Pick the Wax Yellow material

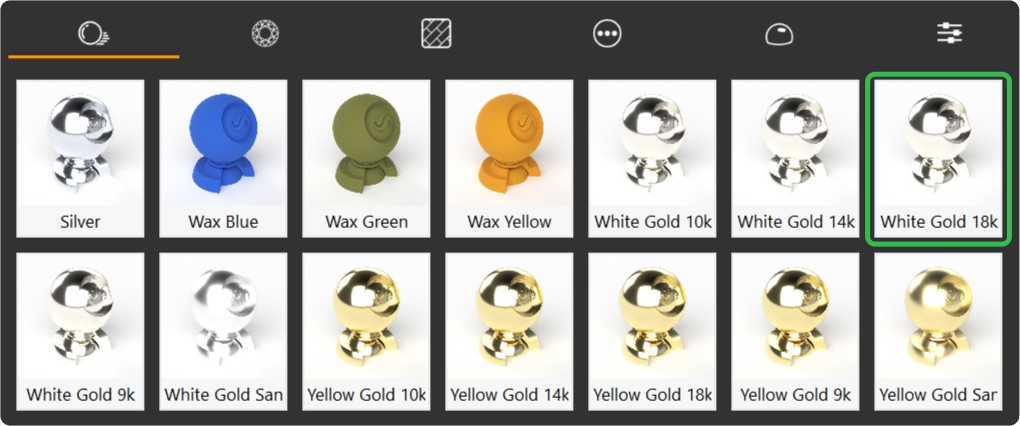point(509,158)
